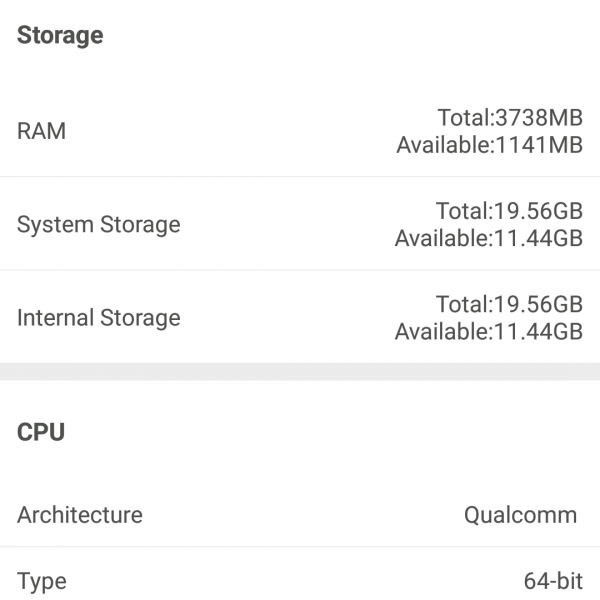Click System Storage Available:11.44GB value
This screenshot has width=600, height=600.
(x=488, y=239)
